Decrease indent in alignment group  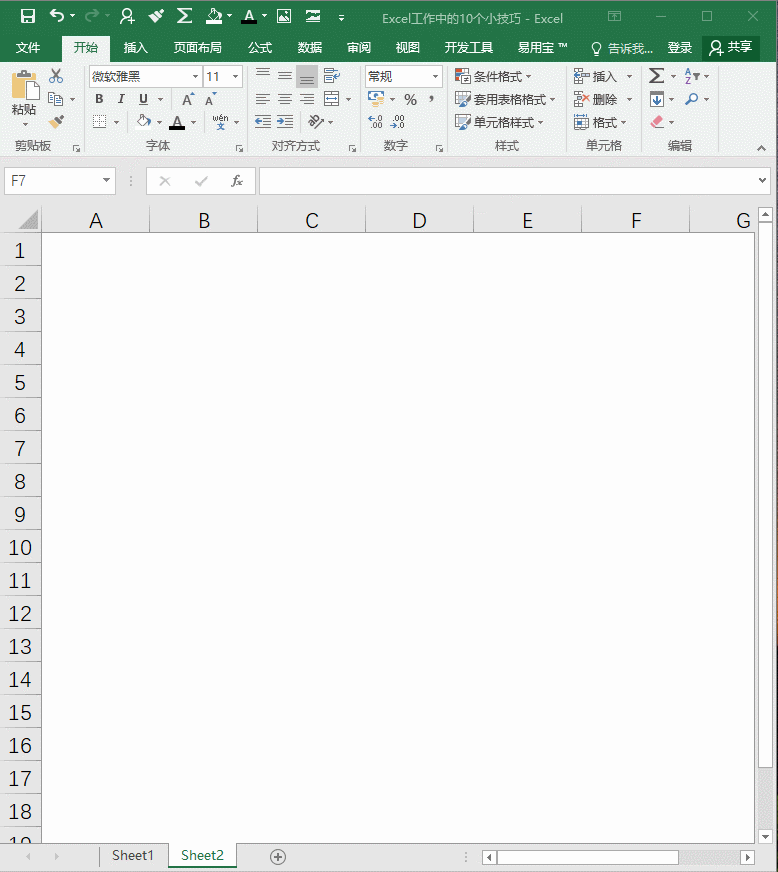pos(263,121)
